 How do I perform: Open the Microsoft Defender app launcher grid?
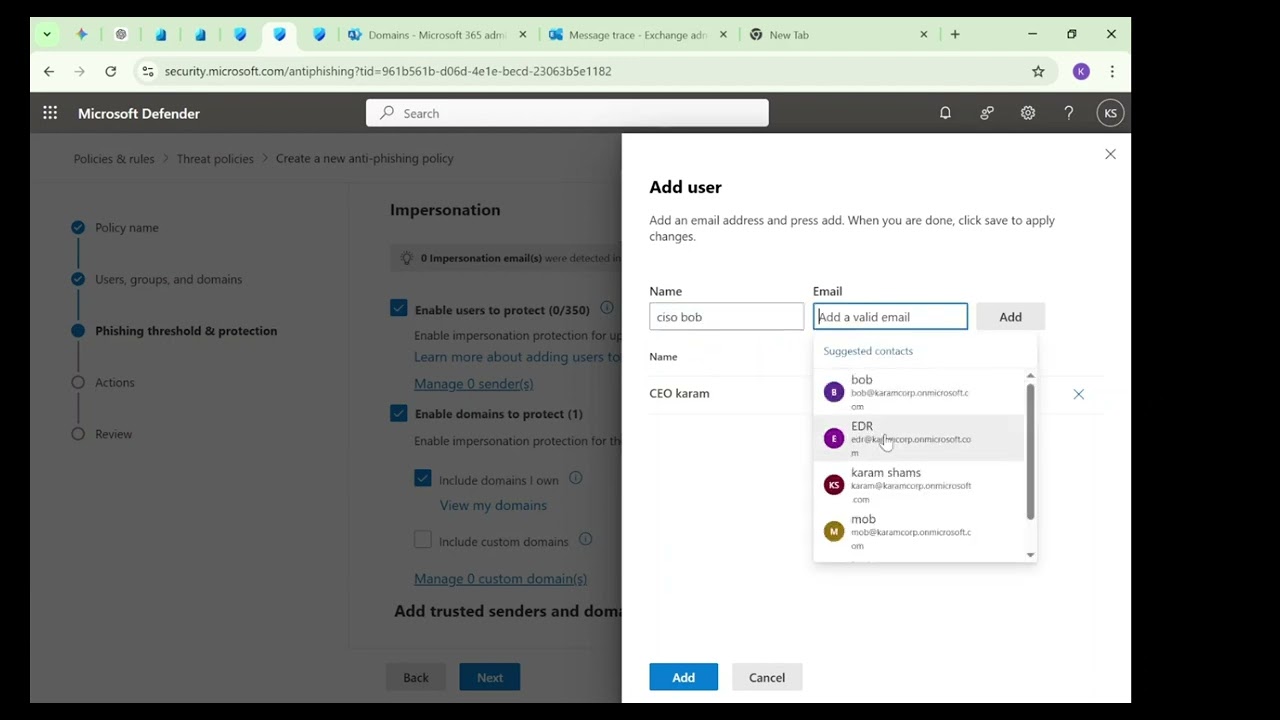pos(50,113)
